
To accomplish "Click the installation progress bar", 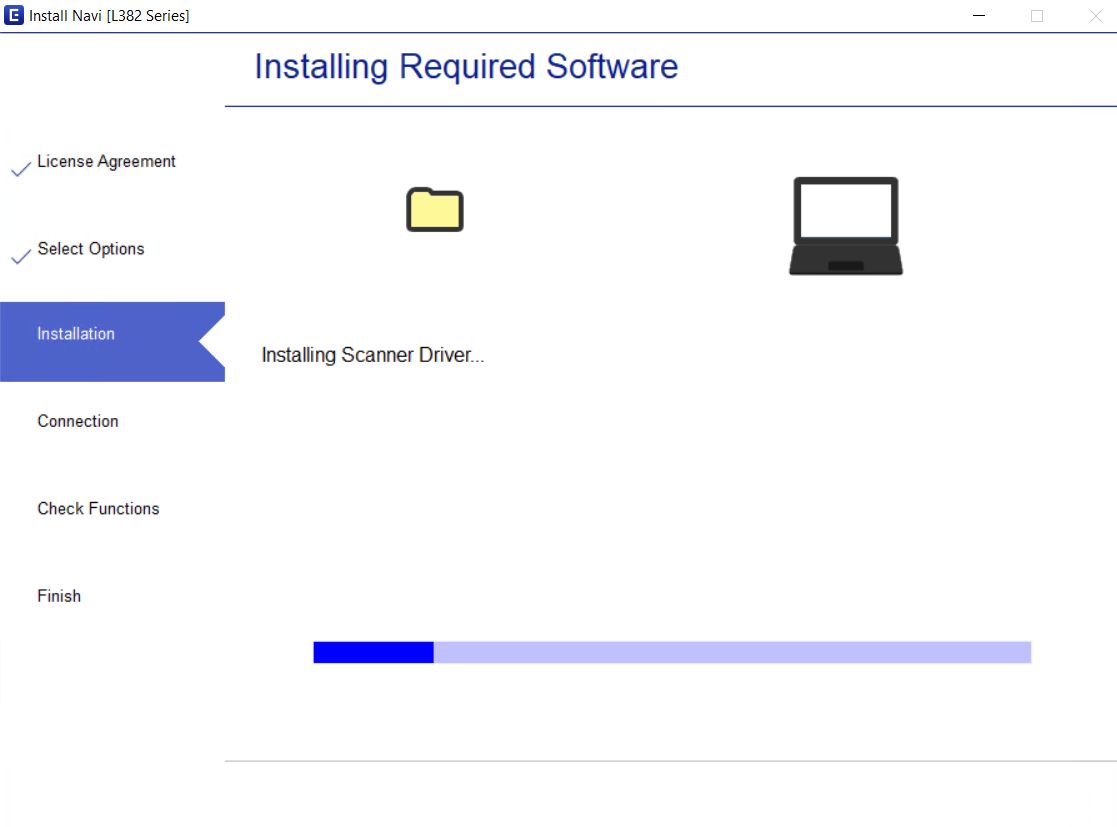I will coord(672,651).
